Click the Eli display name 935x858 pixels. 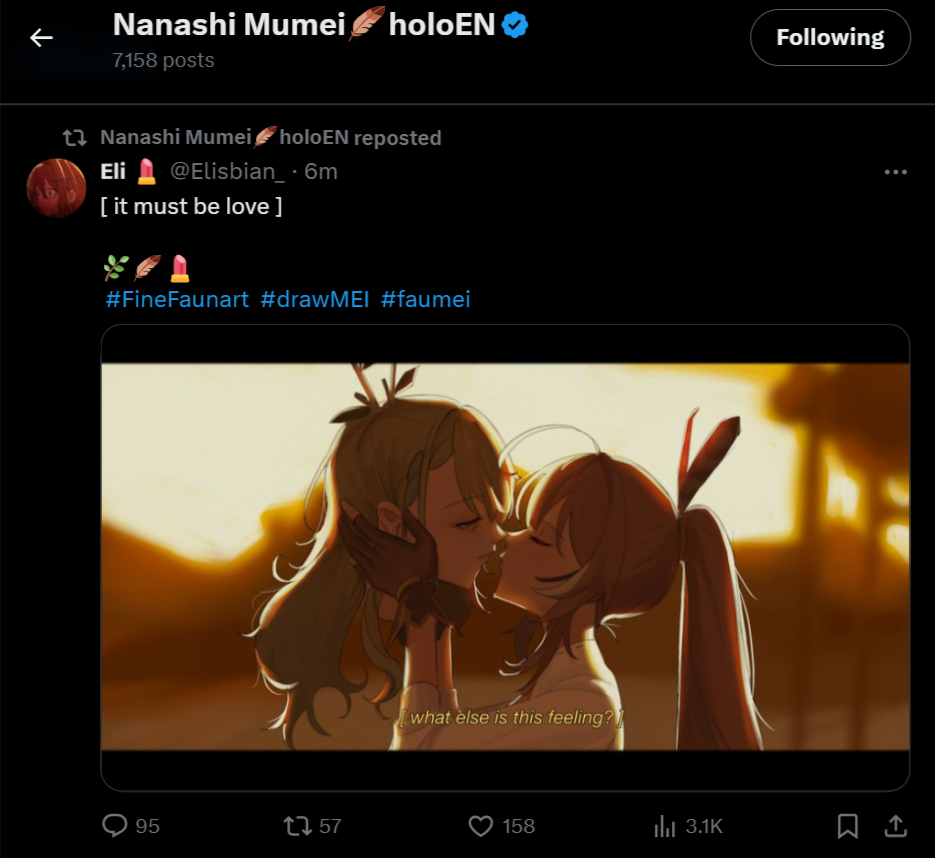coord(113,172)
